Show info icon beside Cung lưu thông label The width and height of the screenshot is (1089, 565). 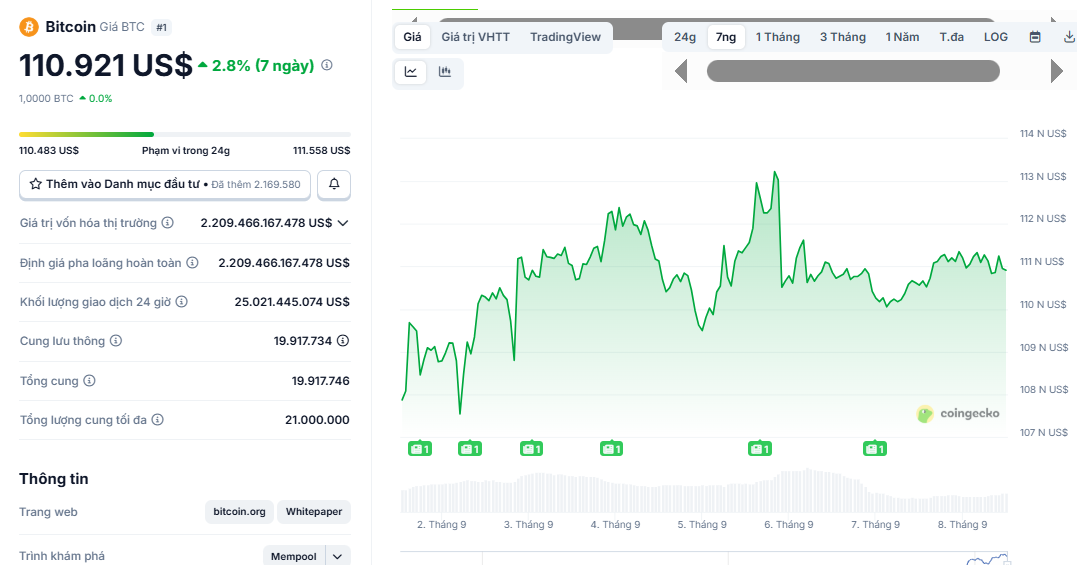[116, 341]
